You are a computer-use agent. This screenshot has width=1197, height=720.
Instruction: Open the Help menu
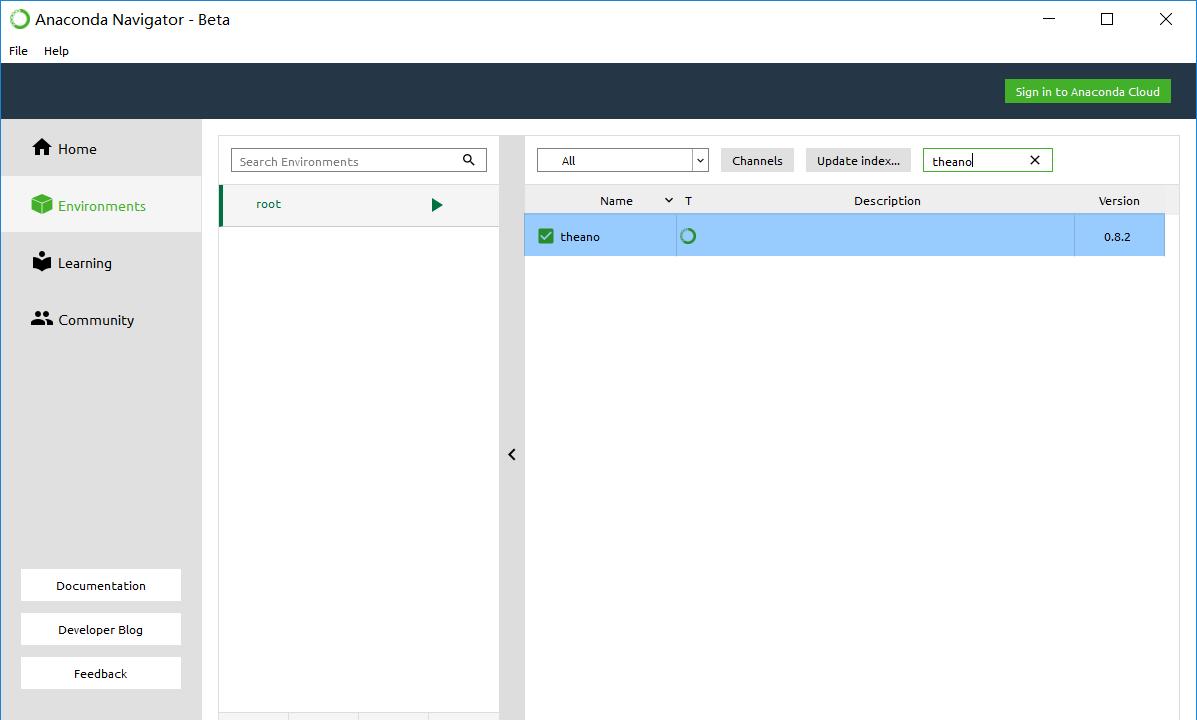coord(56,50)
